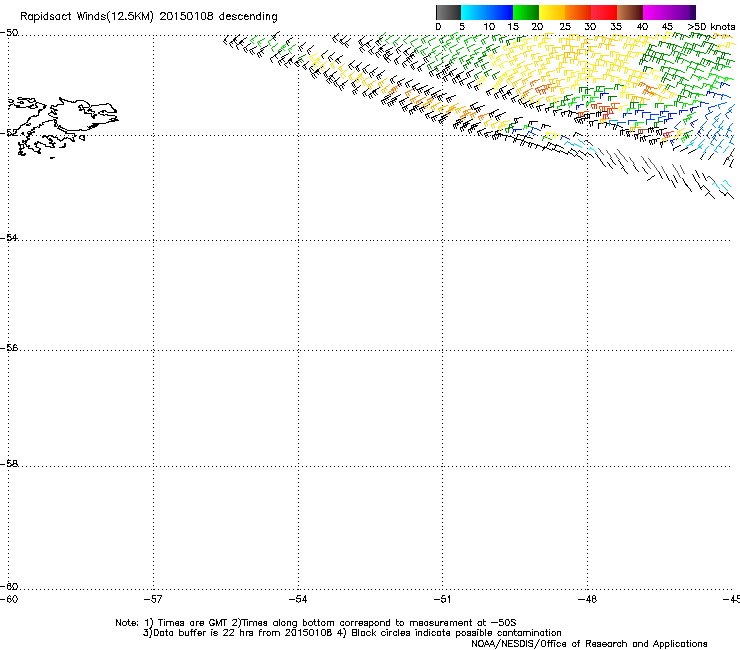Click the latitude label -52 on left axis
The width and height of the screenshot is (740, 650).
9,133
